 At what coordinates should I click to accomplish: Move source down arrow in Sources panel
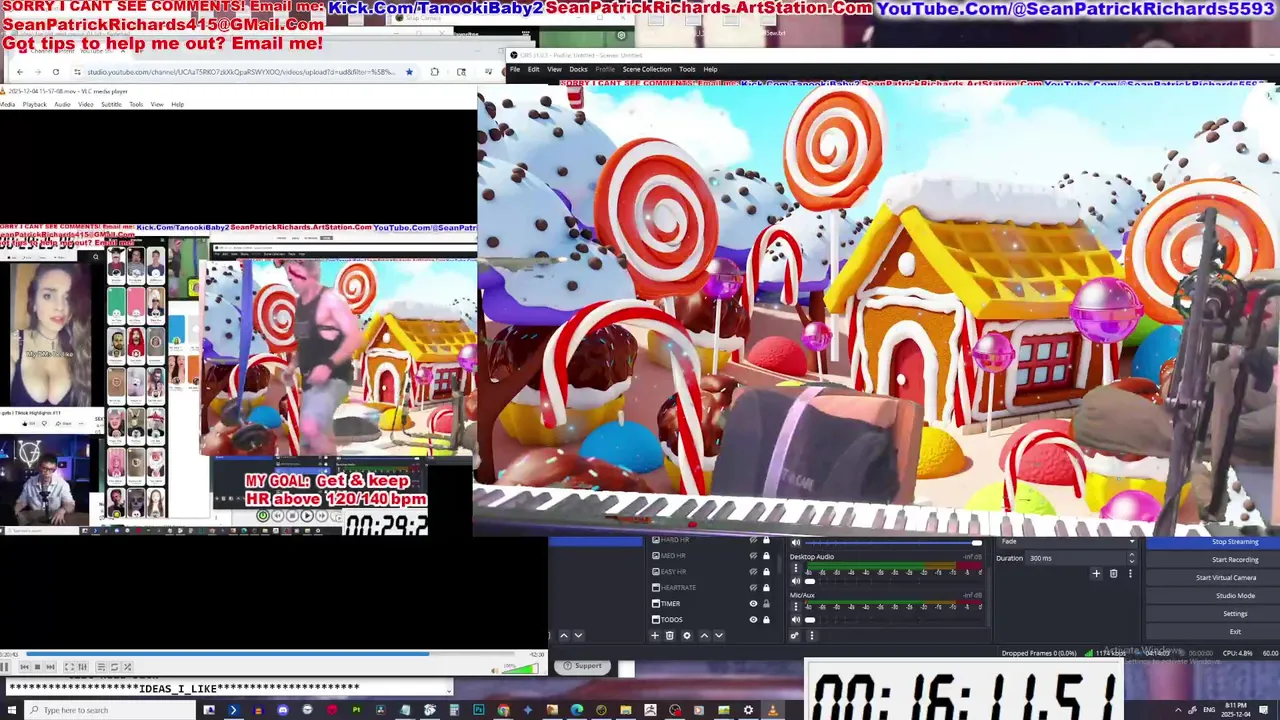[x=718, y=636]
